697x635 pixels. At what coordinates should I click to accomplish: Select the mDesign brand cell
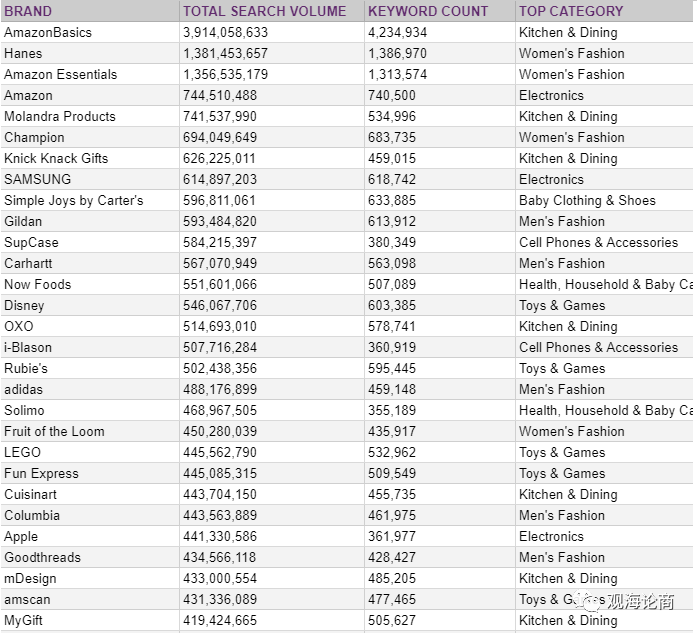click(x=90, y=578)
